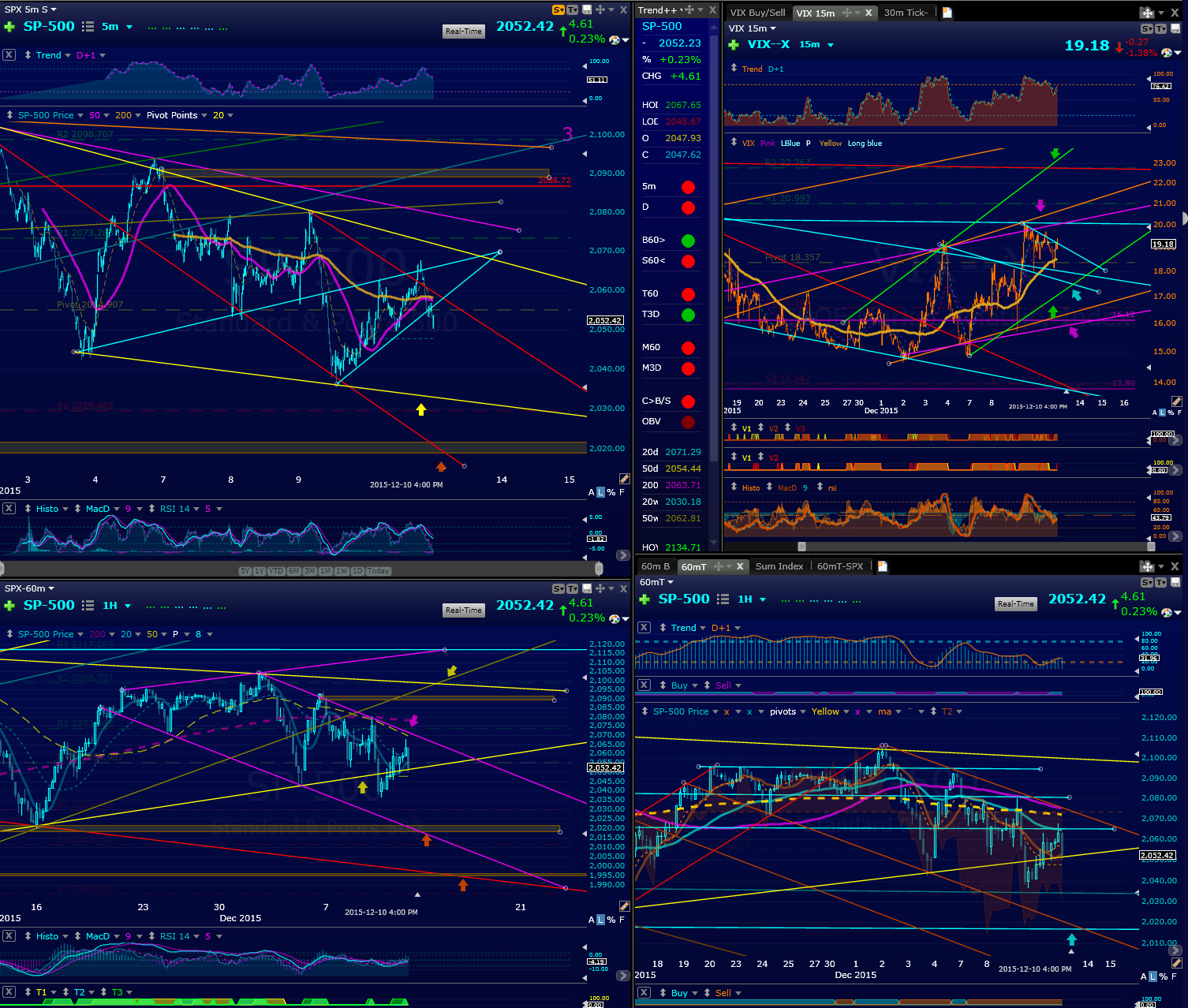
Task: Switch to the VIX Buy/Sell tab
Action: [757, 13]
